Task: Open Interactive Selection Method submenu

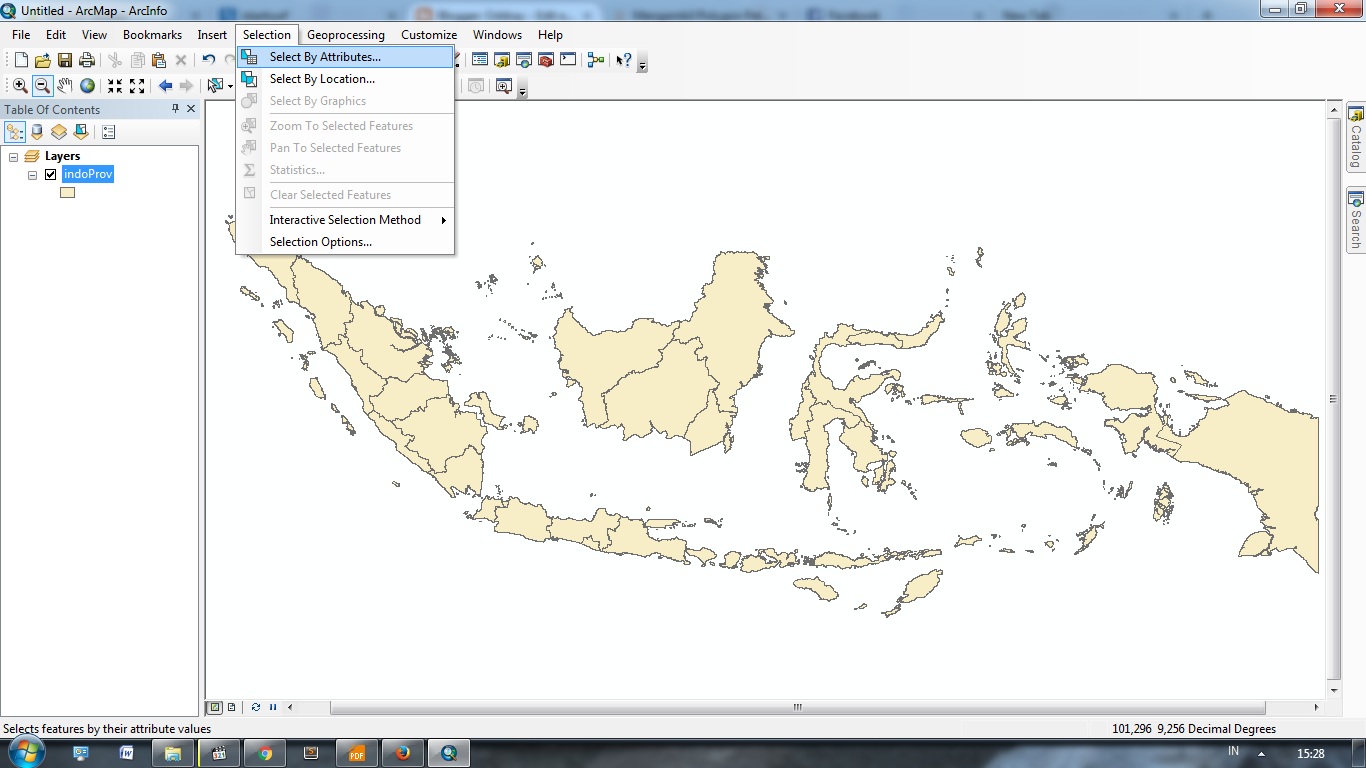Action: click(x=346, y=220)
